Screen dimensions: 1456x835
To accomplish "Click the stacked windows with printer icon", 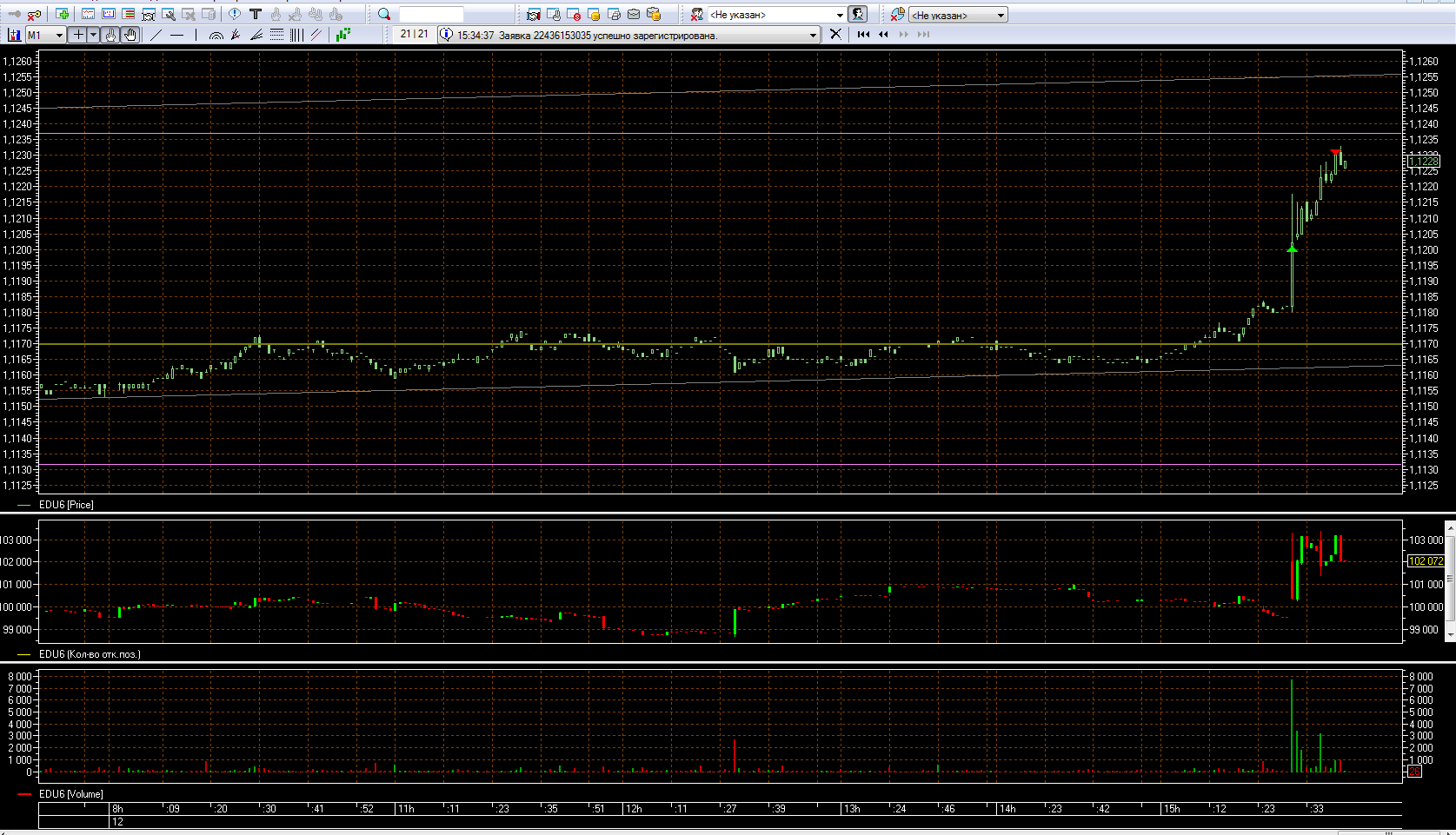I will (614, 14).
